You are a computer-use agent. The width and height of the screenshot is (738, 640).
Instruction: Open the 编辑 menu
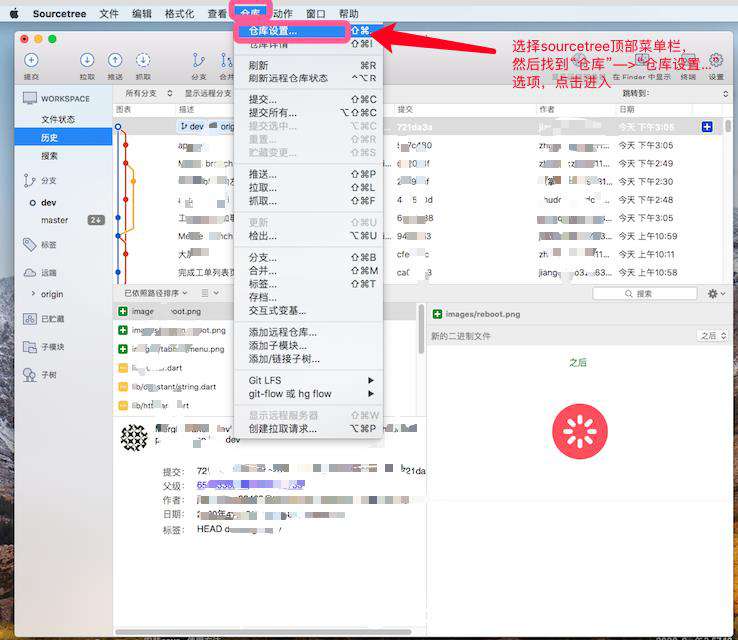coord(142,14)
